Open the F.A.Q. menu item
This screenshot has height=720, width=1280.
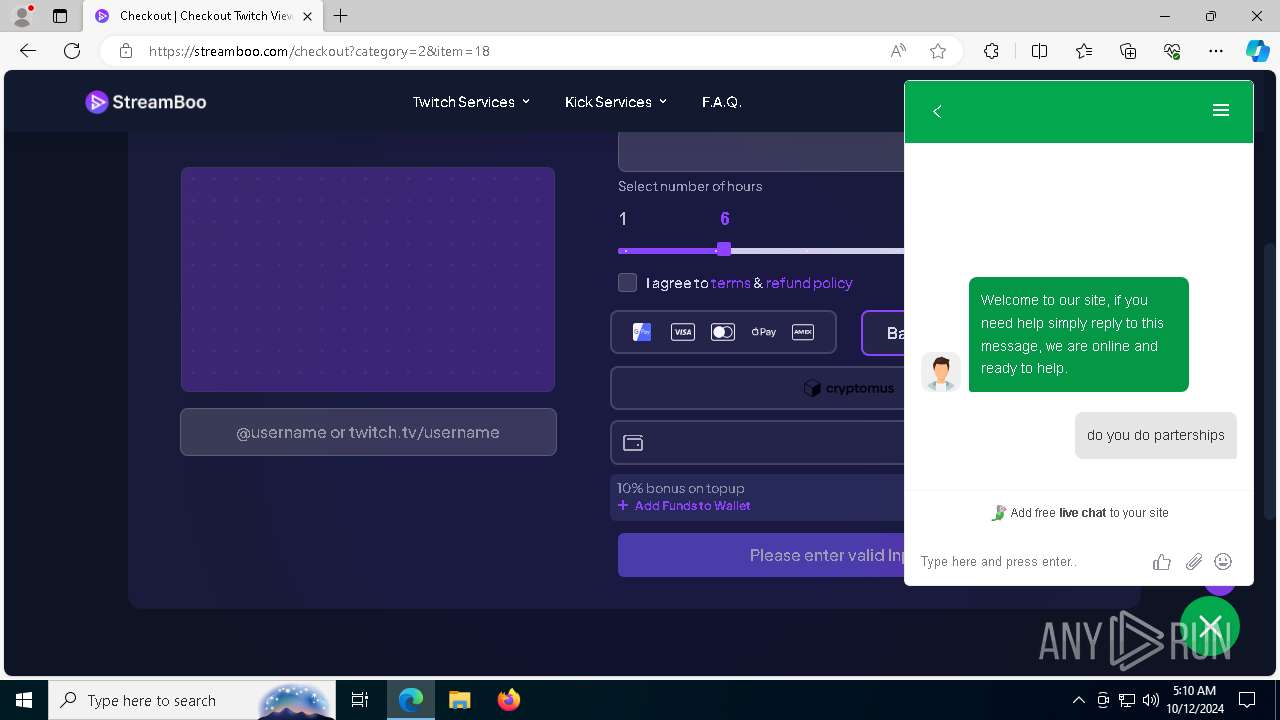coord(721,102)
